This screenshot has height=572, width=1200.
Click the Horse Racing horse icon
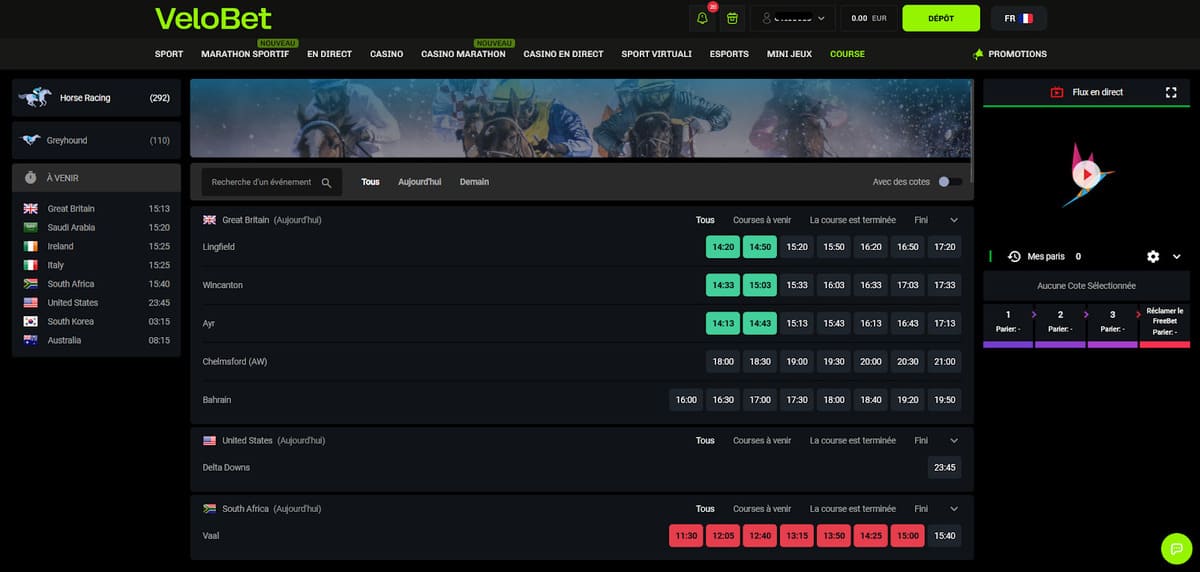point(35,97)
